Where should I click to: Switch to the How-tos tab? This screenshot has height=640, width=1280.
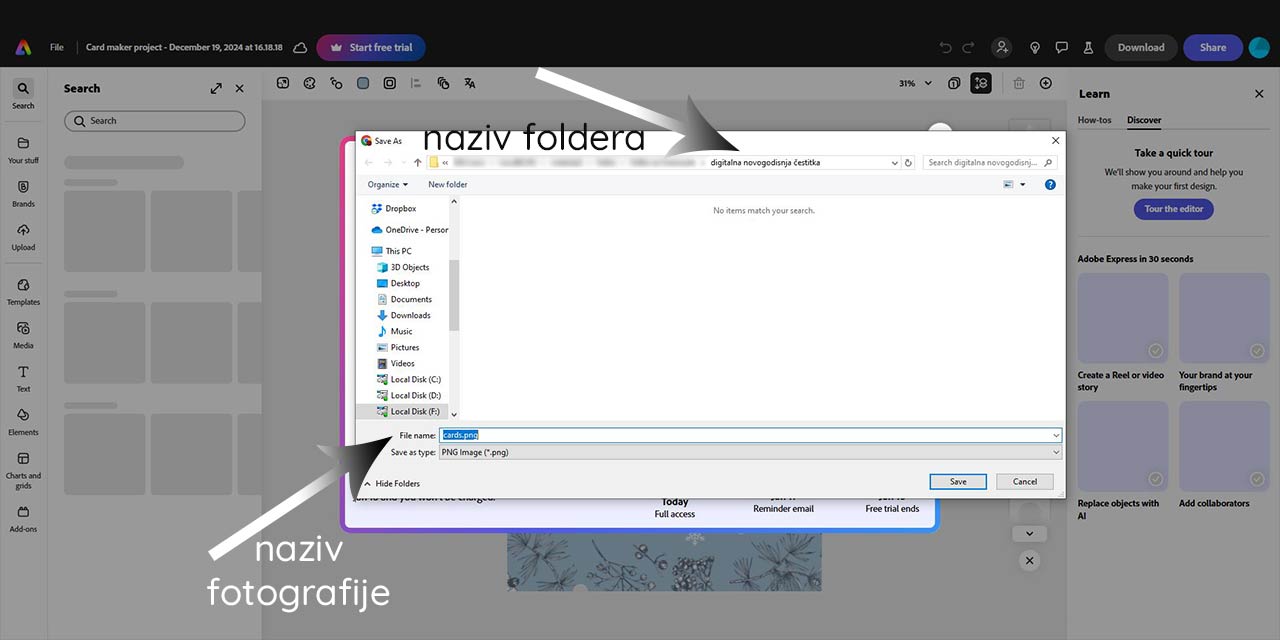pyautogui.click(x=1094, y=120)
